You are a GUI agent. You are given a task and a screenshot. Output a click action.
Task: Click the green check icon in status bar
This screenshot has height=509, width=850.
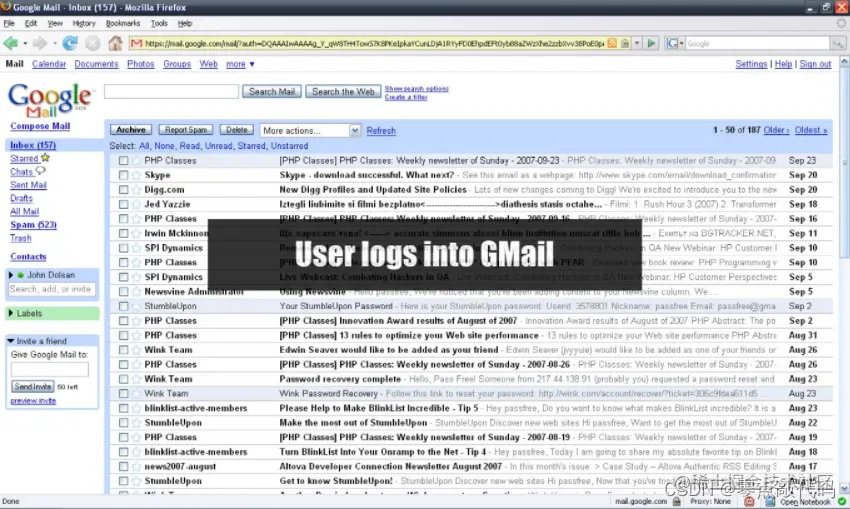(x=842, y=501)
